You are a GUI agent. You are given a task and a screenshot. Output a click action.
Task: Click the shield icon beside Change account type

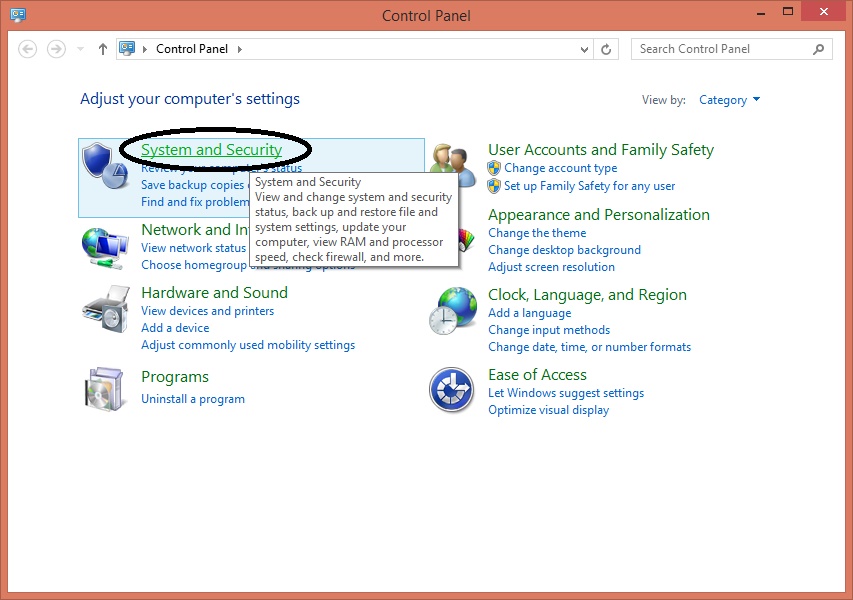494,168
